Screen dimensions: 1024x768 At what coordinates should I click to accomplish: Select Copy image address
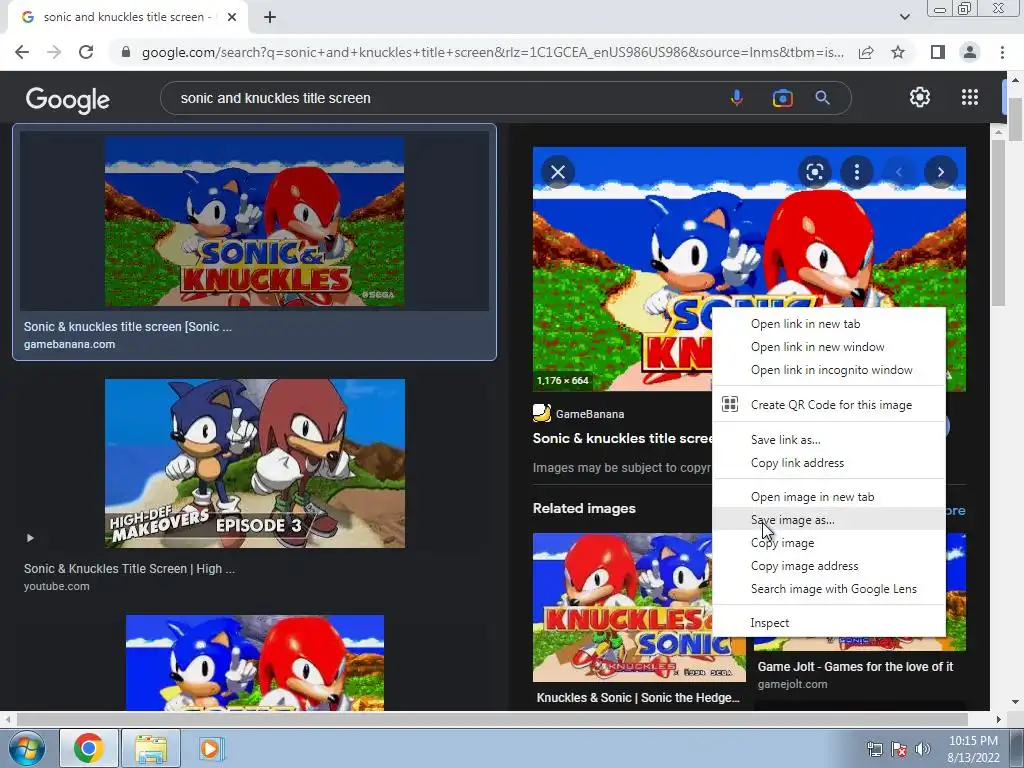pyautogui.click(x=828, y=566)
